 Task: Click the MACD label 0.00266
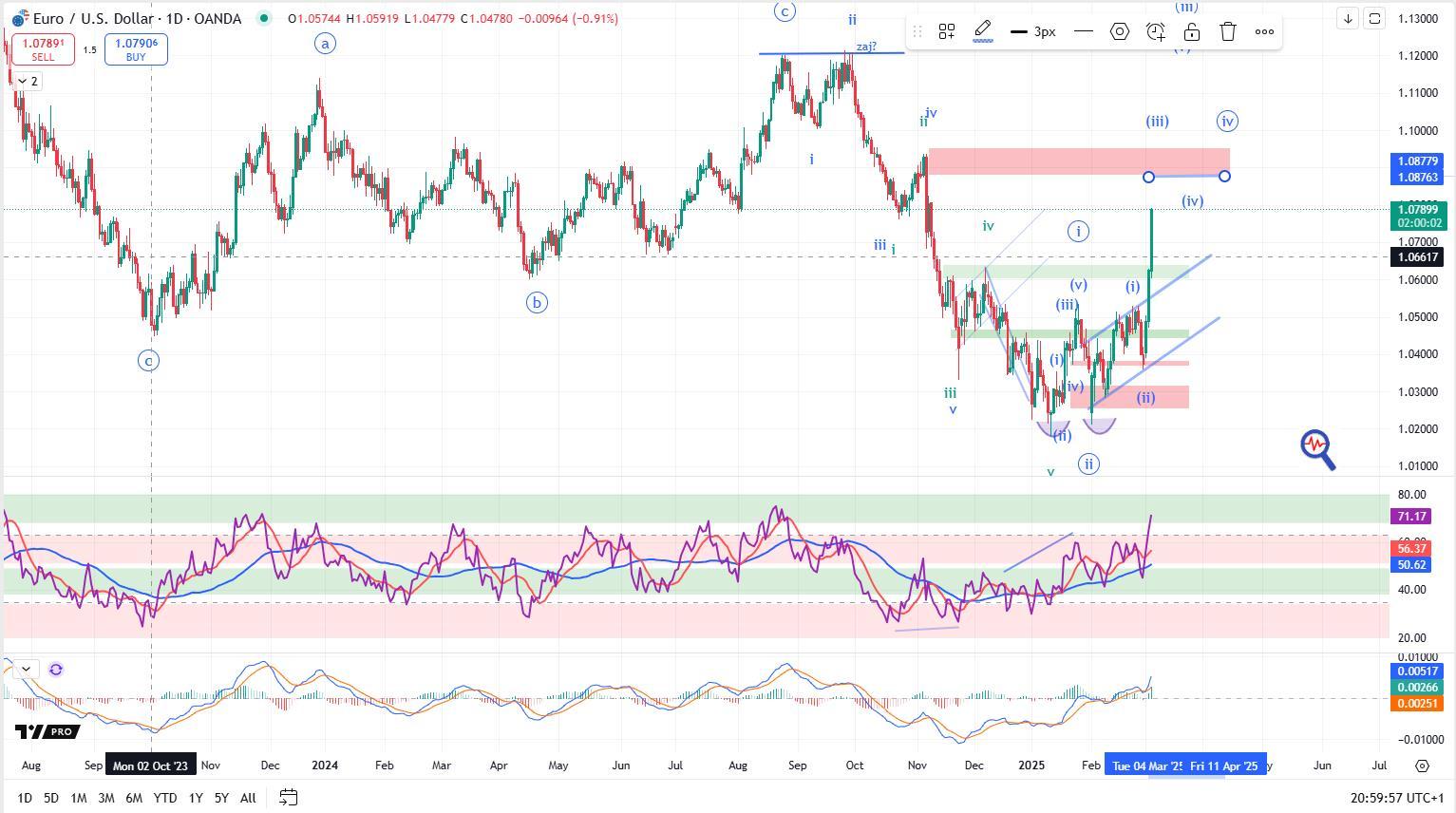(x=1416, y=688)
